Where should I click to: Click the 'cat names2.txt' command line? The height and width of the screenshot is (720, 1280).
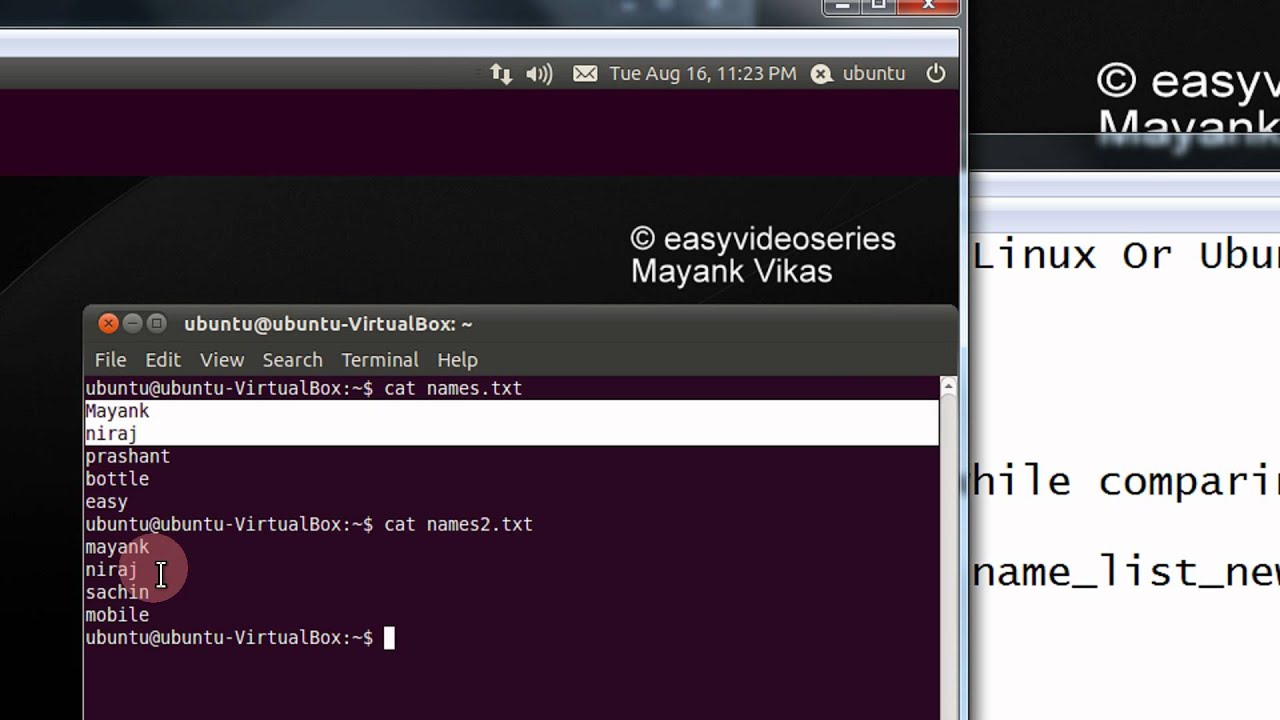(309, 524)
